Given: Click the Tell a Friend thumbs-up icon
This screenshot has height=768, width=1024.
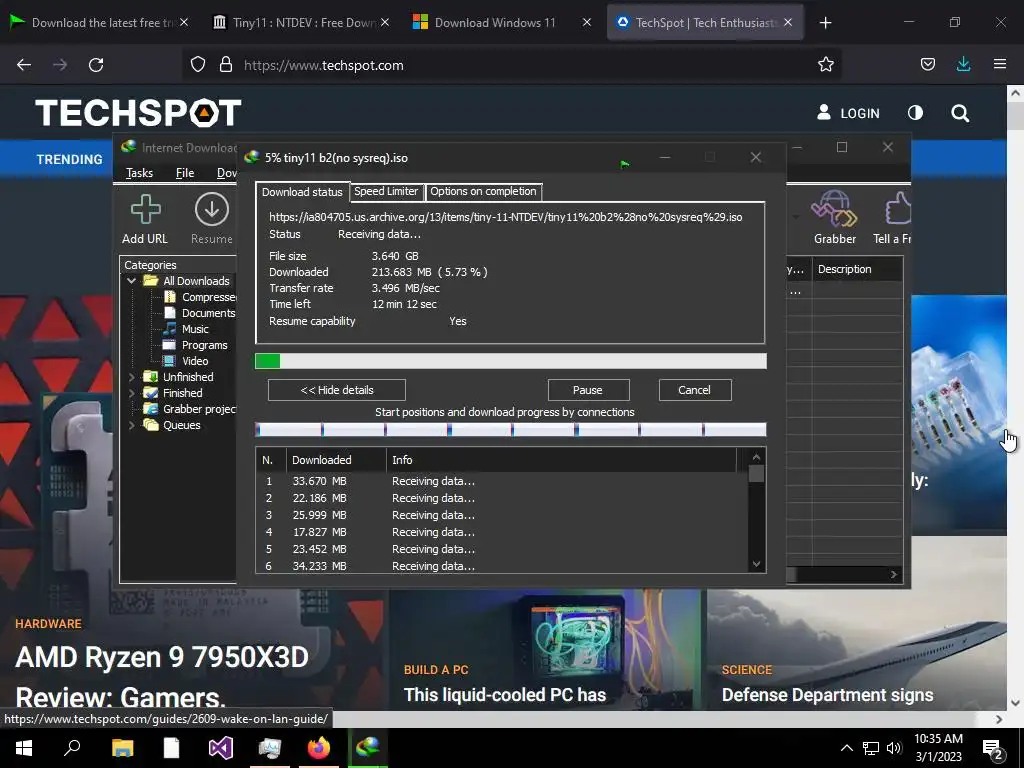Looking at the screenshot, I should pos(898,209).
